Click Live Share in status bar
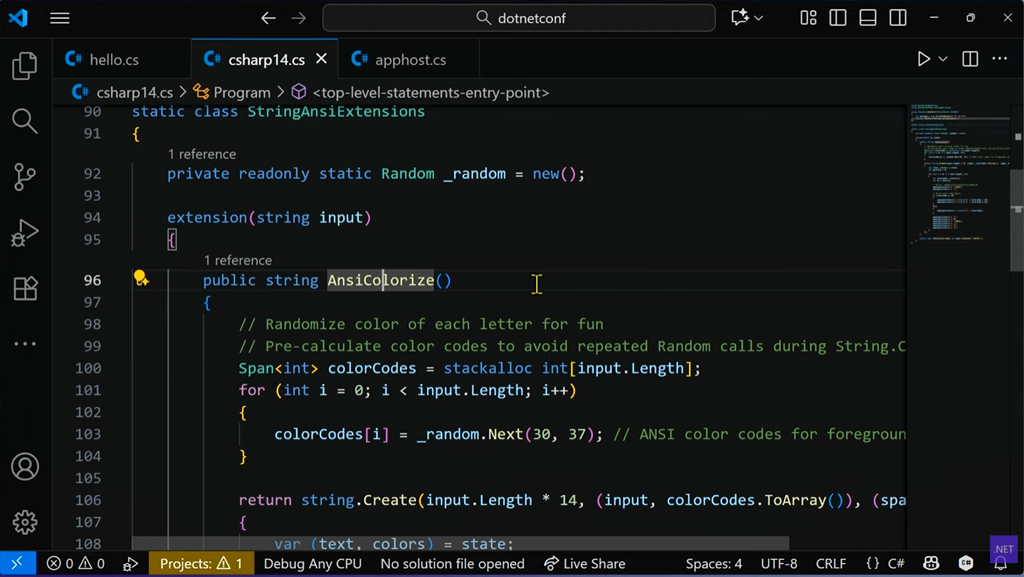 594,564
